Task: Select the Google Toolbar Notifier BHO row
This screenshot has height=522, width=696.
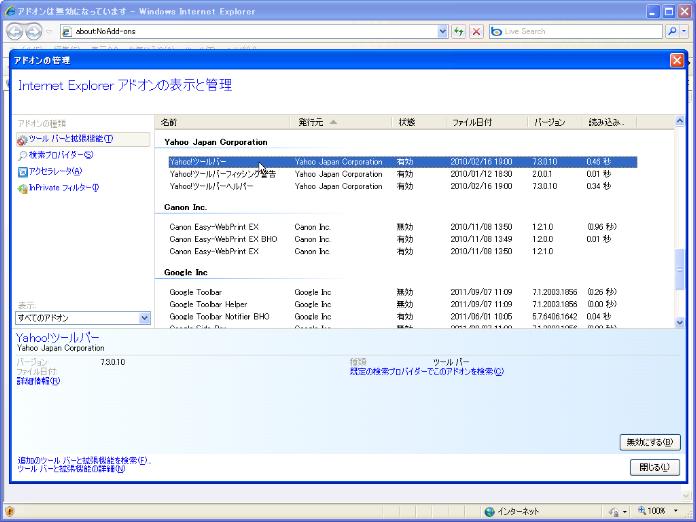Action: pyautogui.click(x=403, y=317)
